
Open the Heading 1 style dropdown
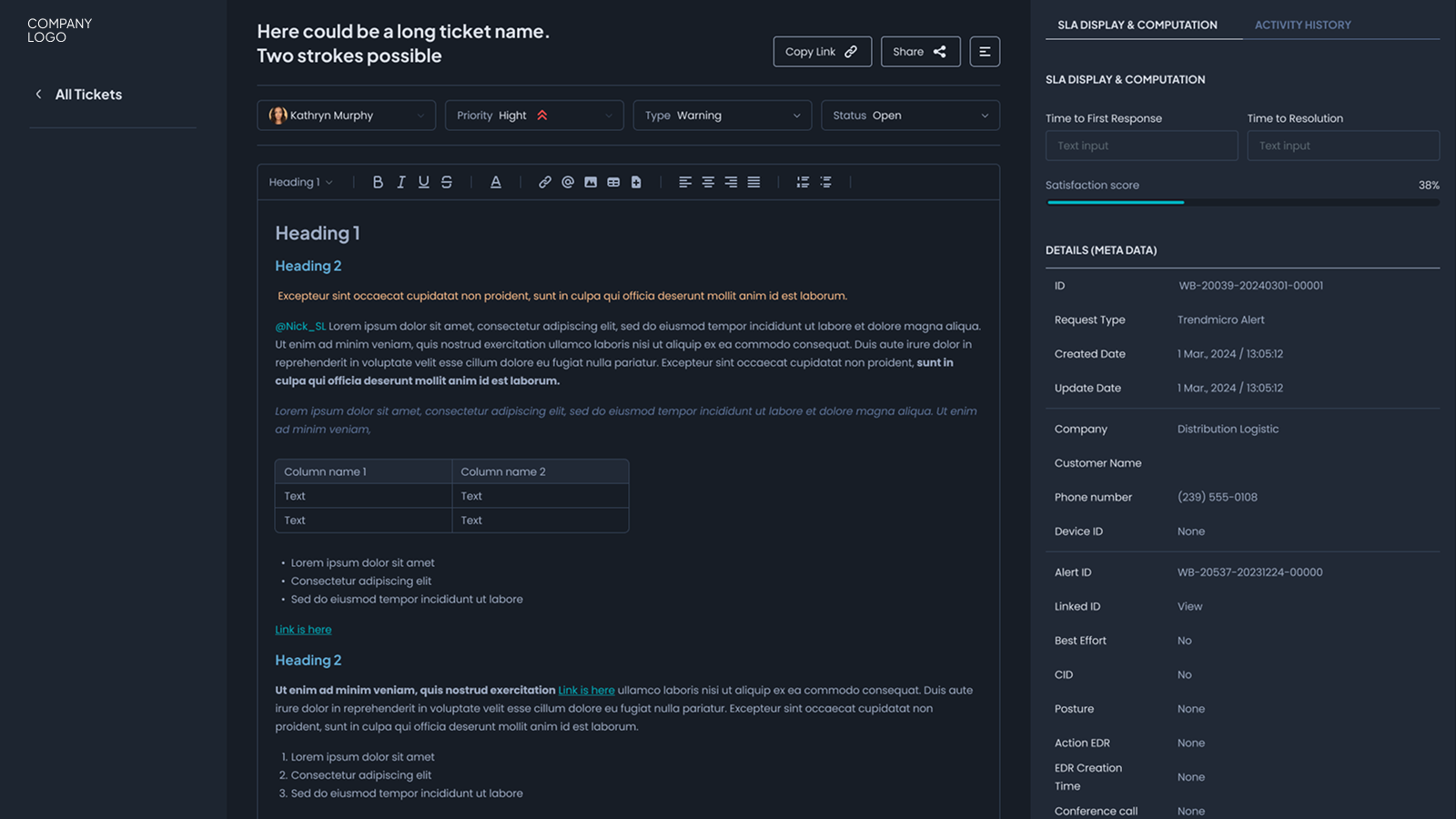click(x=300, y=182)
